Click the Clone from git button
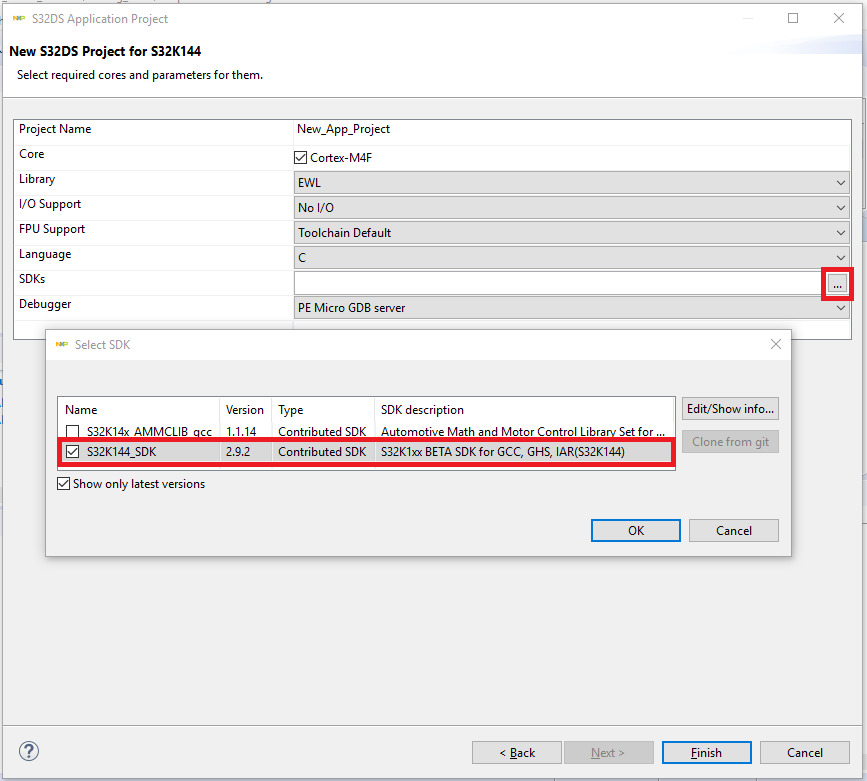 [730, 441]
